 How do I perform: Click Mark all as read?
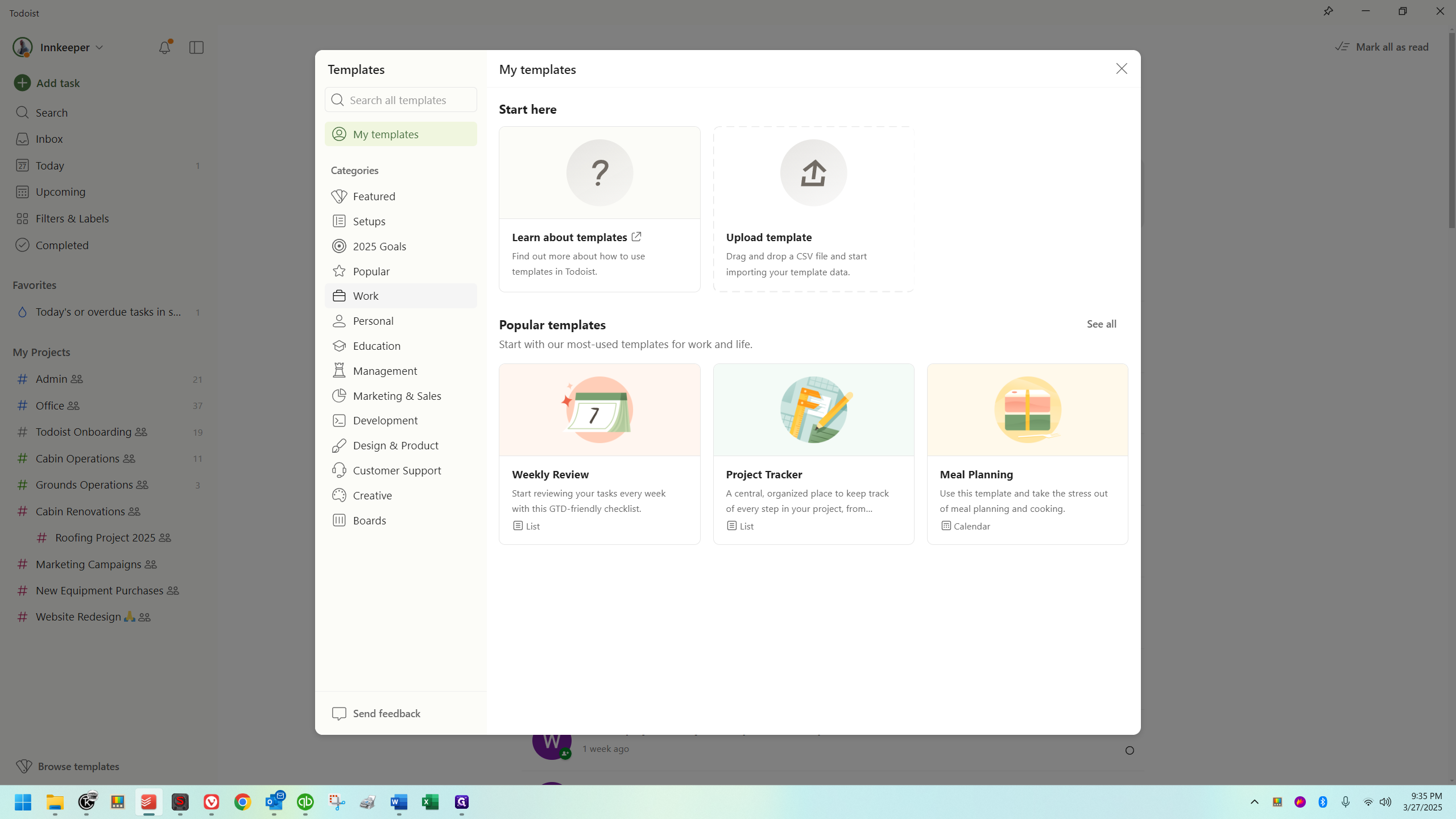1382,47
